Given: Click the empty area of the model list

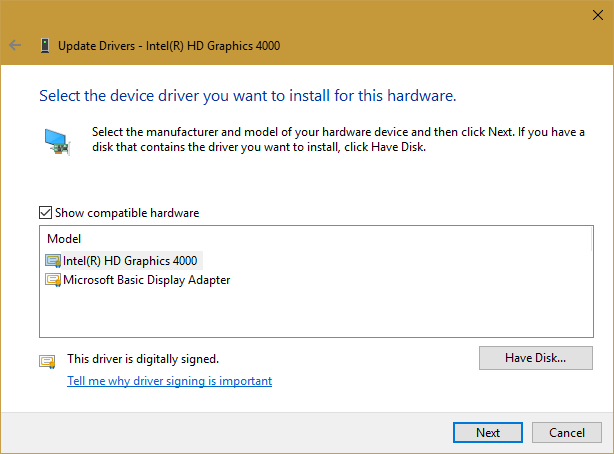Looking at the screenshot, I should point(316,313).
